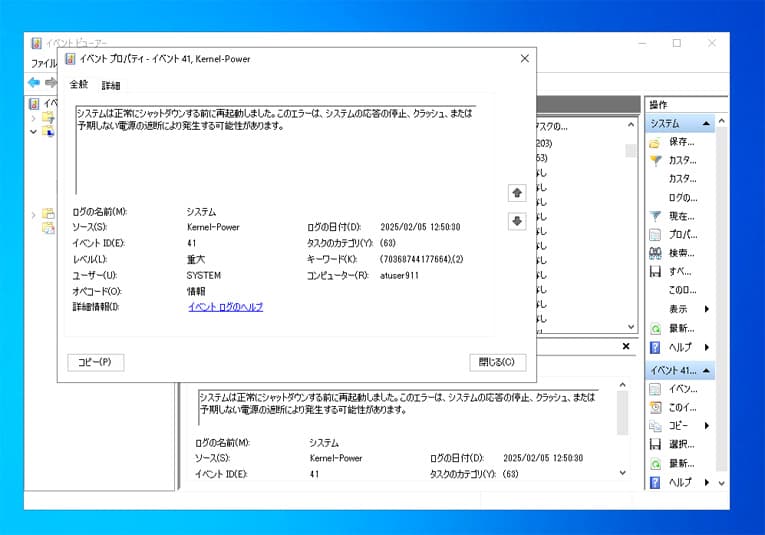Click the down arrow for next event
765x535 pixels.
[x=517, y=222]
